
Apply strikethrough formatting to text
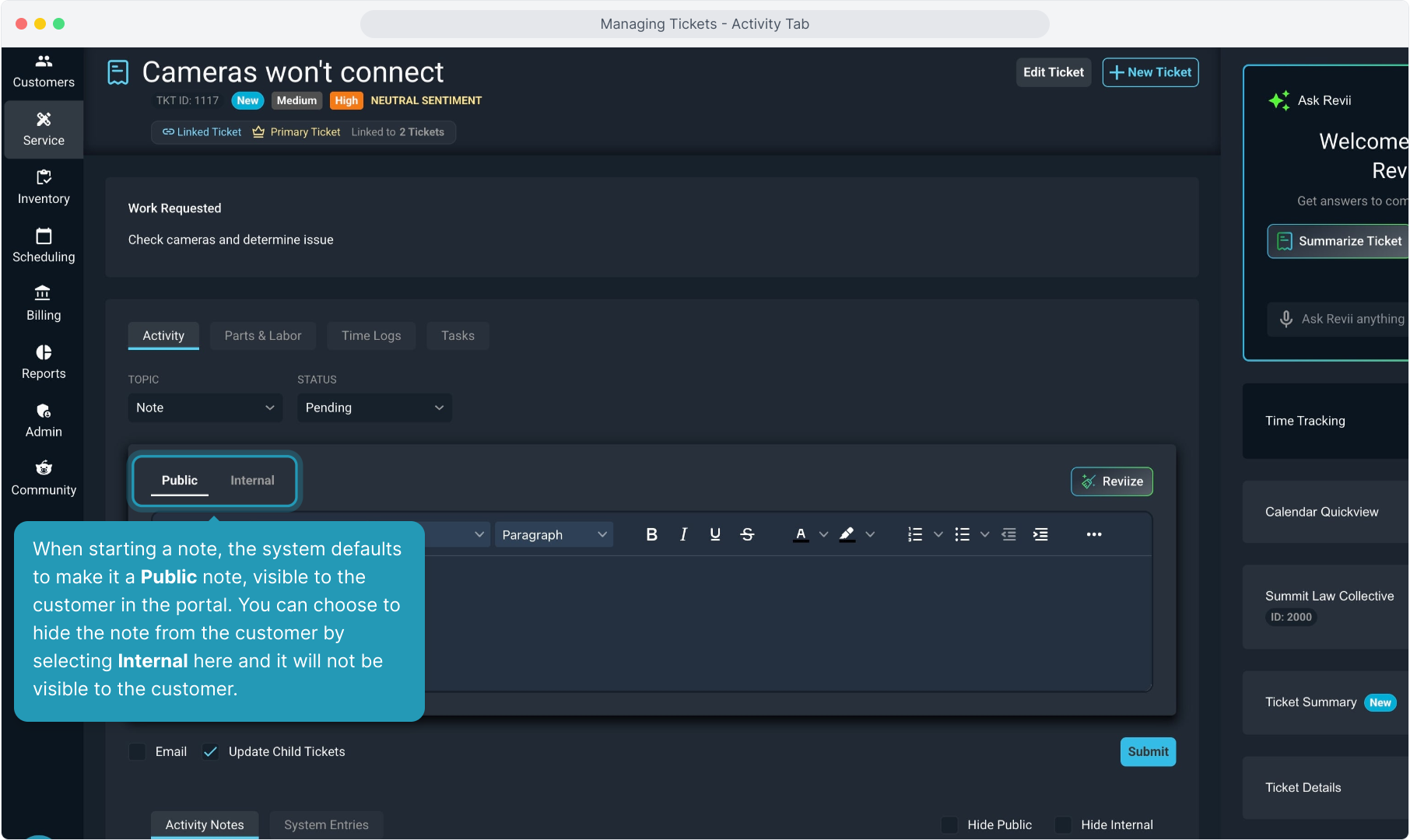[x=747, y=534]
